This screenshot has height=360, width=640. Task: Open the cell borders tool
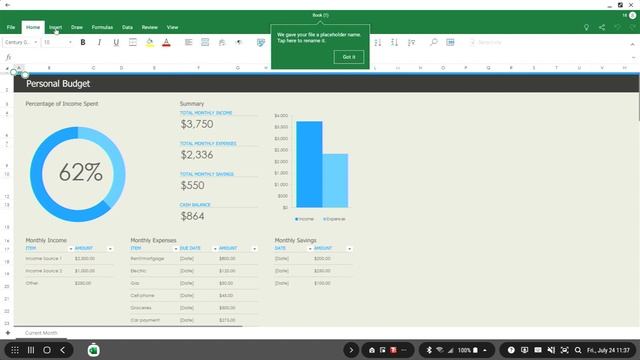pos(133,42)
